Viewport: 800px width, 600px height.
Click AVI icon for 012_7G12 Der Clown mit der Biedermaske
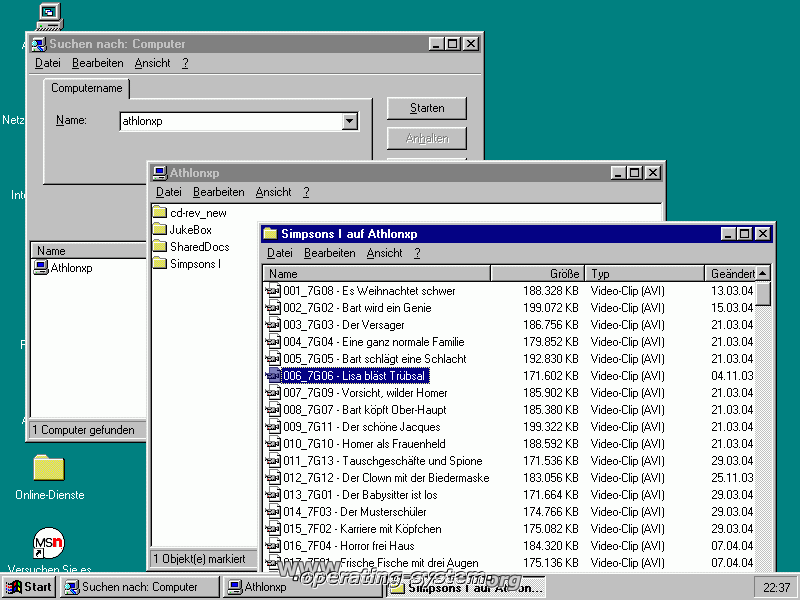[273, 478]
